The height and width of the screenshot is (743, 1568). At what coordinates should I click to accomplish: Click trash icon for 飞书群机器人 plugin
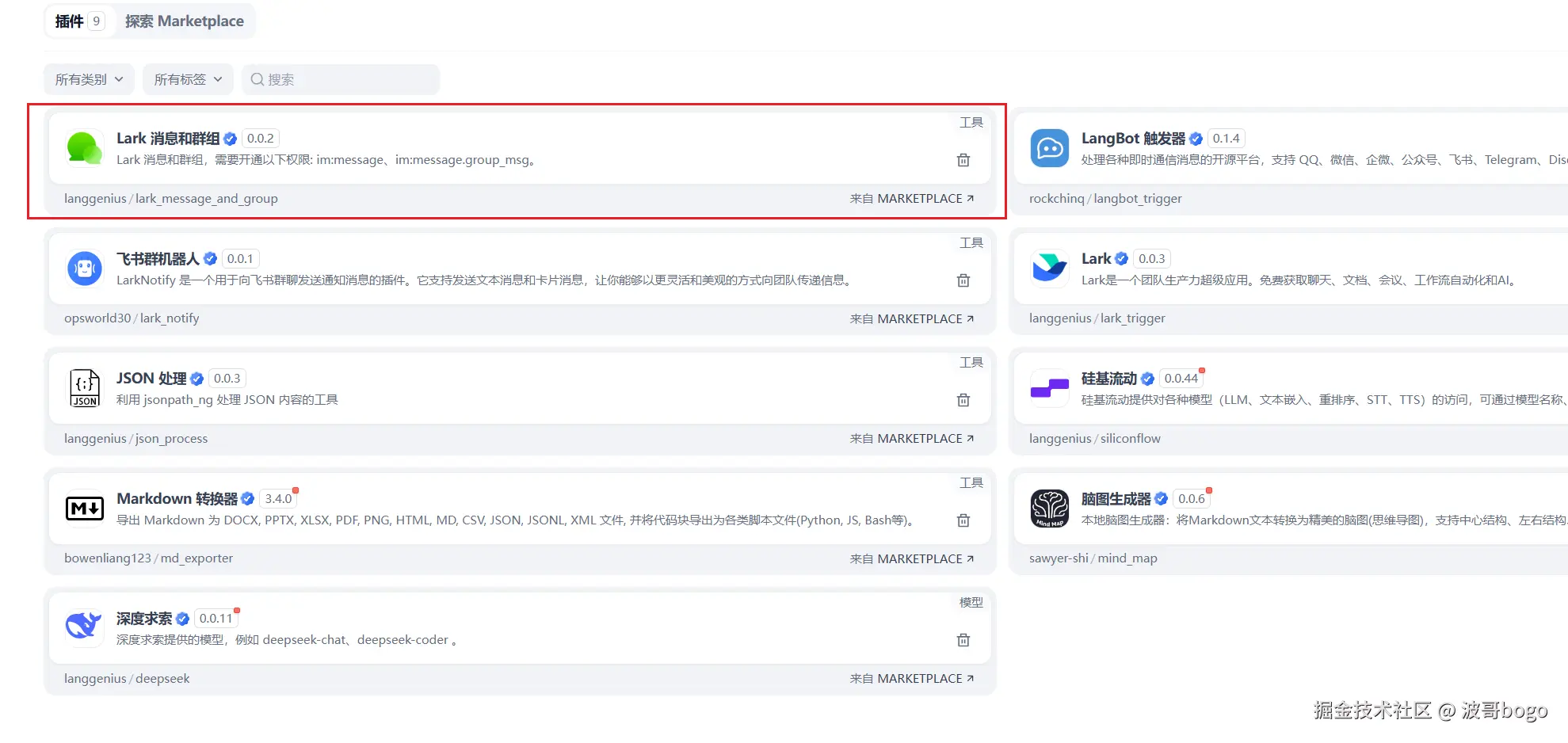pyautogui.click(x=963, y=280)
